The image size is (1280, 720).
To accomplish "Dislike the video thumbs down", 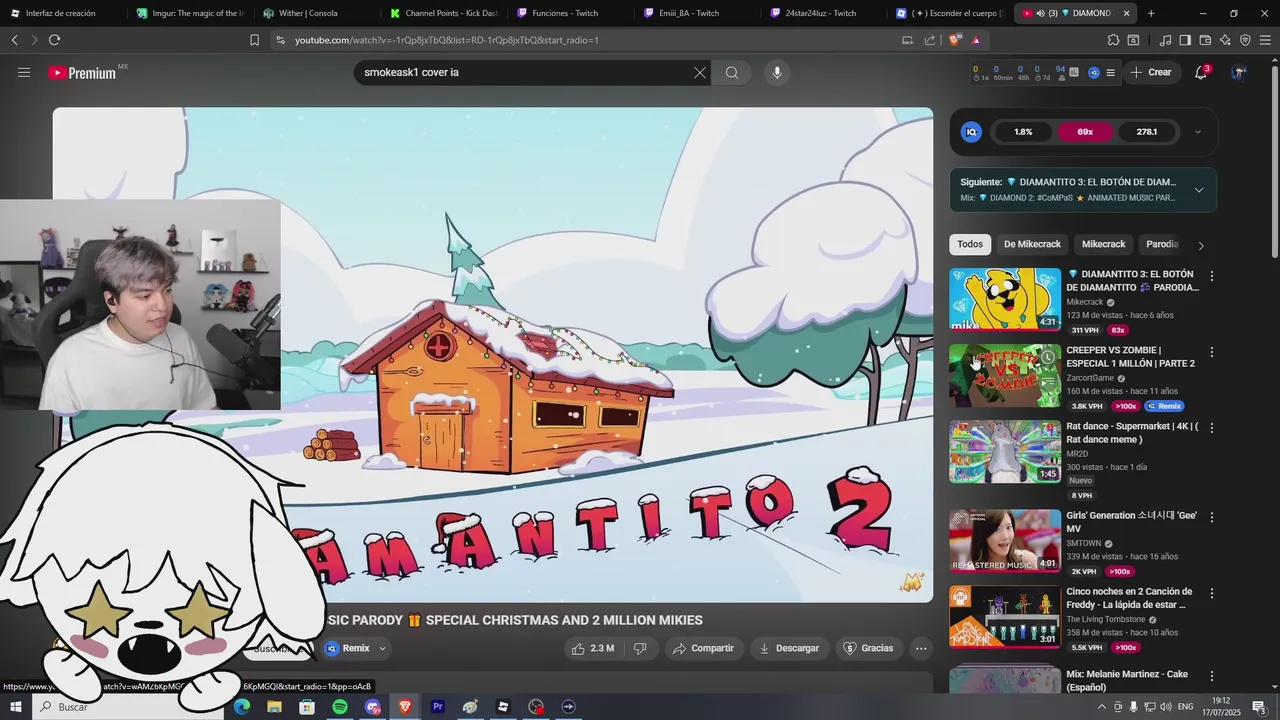I will pyautogui.click(x=640, y=648).
